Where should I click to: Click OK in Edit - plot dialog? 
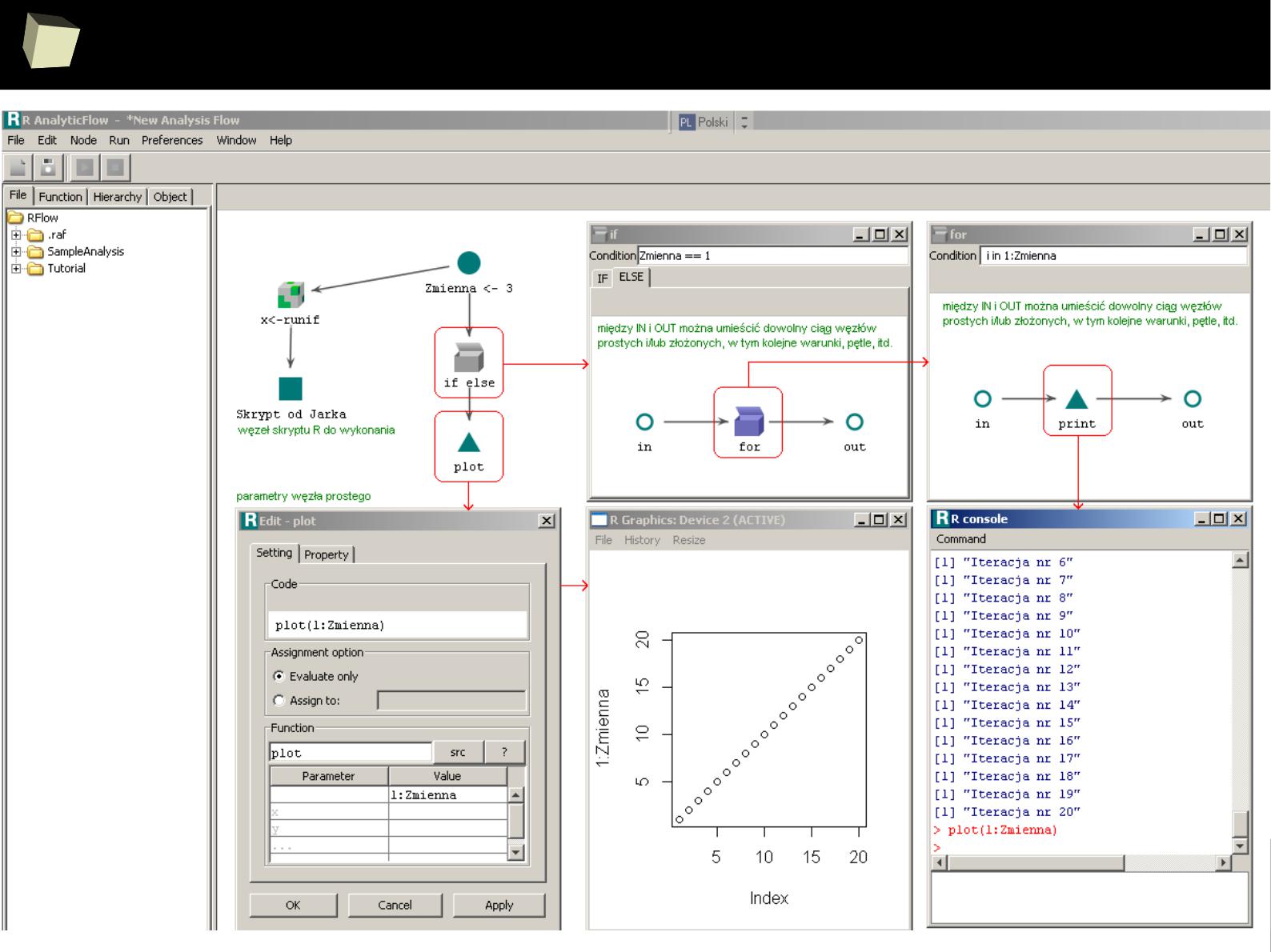point(293,905)
